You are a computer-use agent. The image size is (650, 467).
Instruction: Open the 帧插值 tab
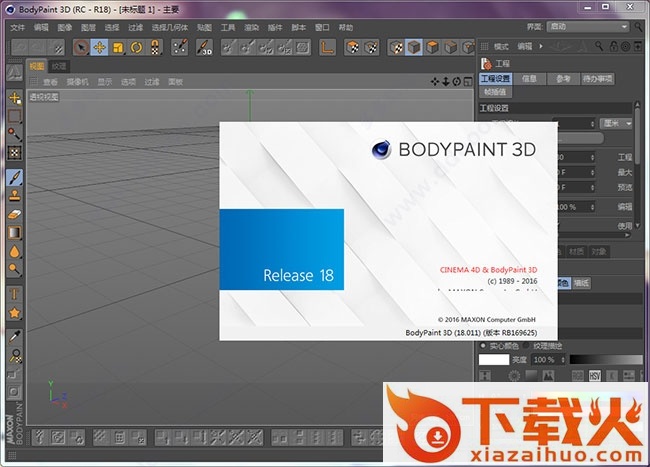(x=495, y=92)
